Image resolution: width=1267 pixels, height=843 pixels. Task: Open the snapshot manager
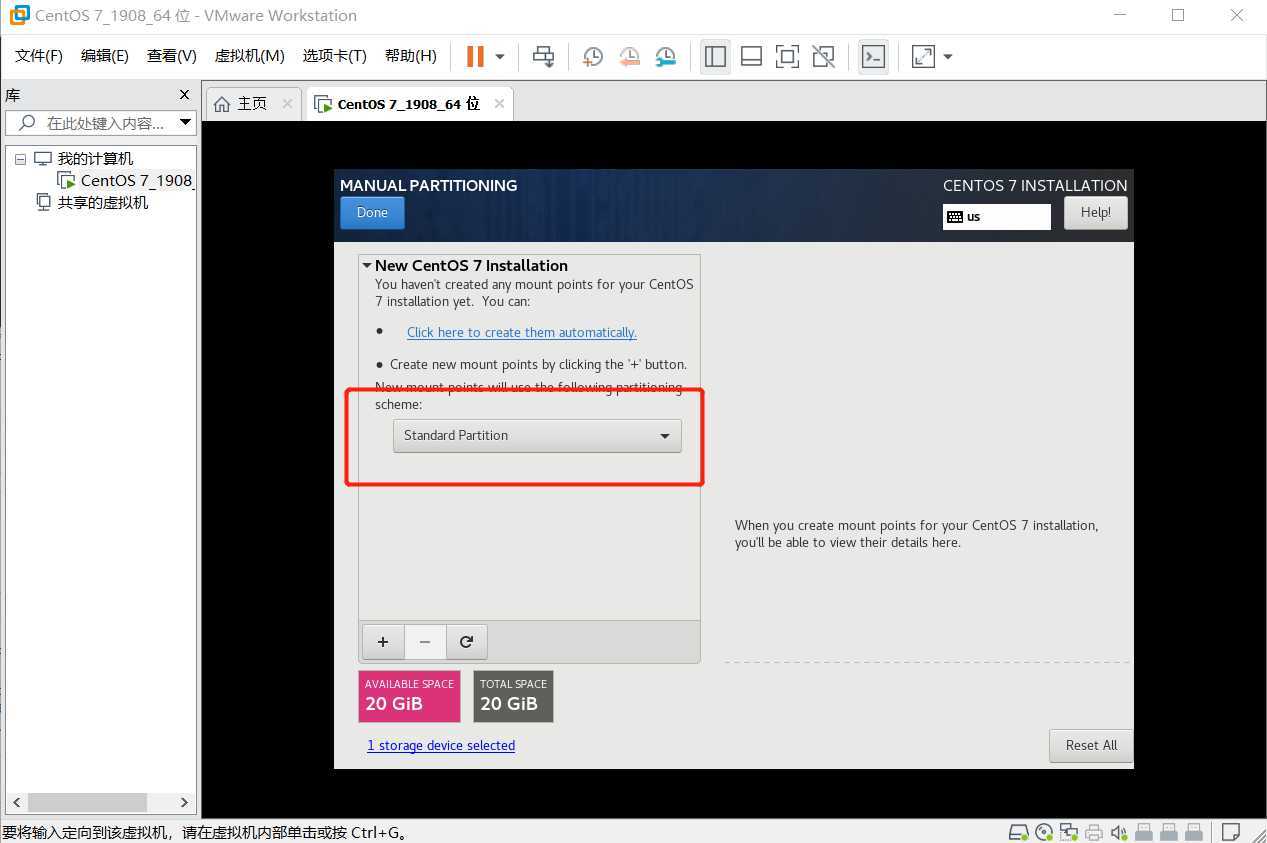(x=665, y=56)
